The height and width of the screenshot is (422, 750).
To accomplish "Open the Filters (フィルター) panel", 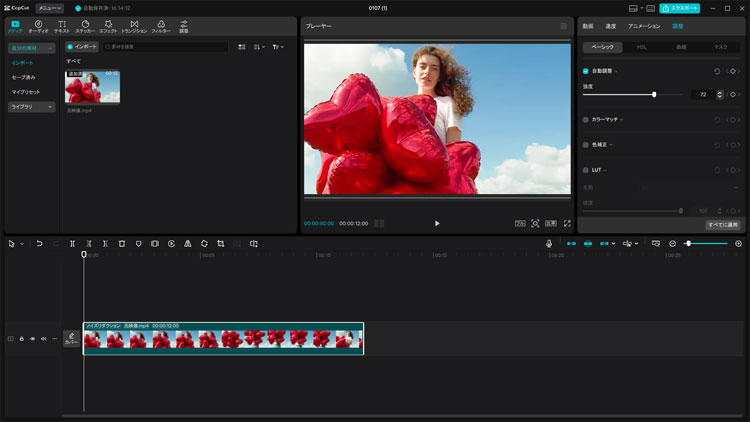I will pos(161,26).
